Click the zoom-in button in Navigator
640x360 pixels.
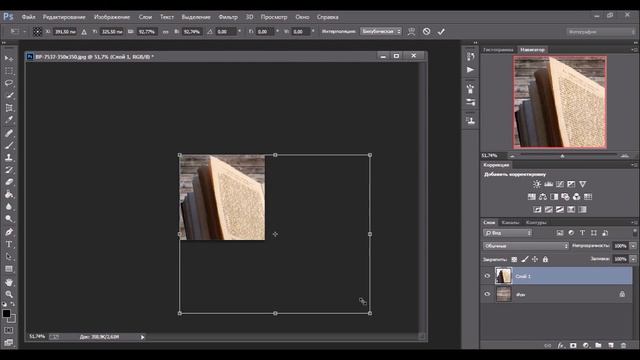[624, 156]
